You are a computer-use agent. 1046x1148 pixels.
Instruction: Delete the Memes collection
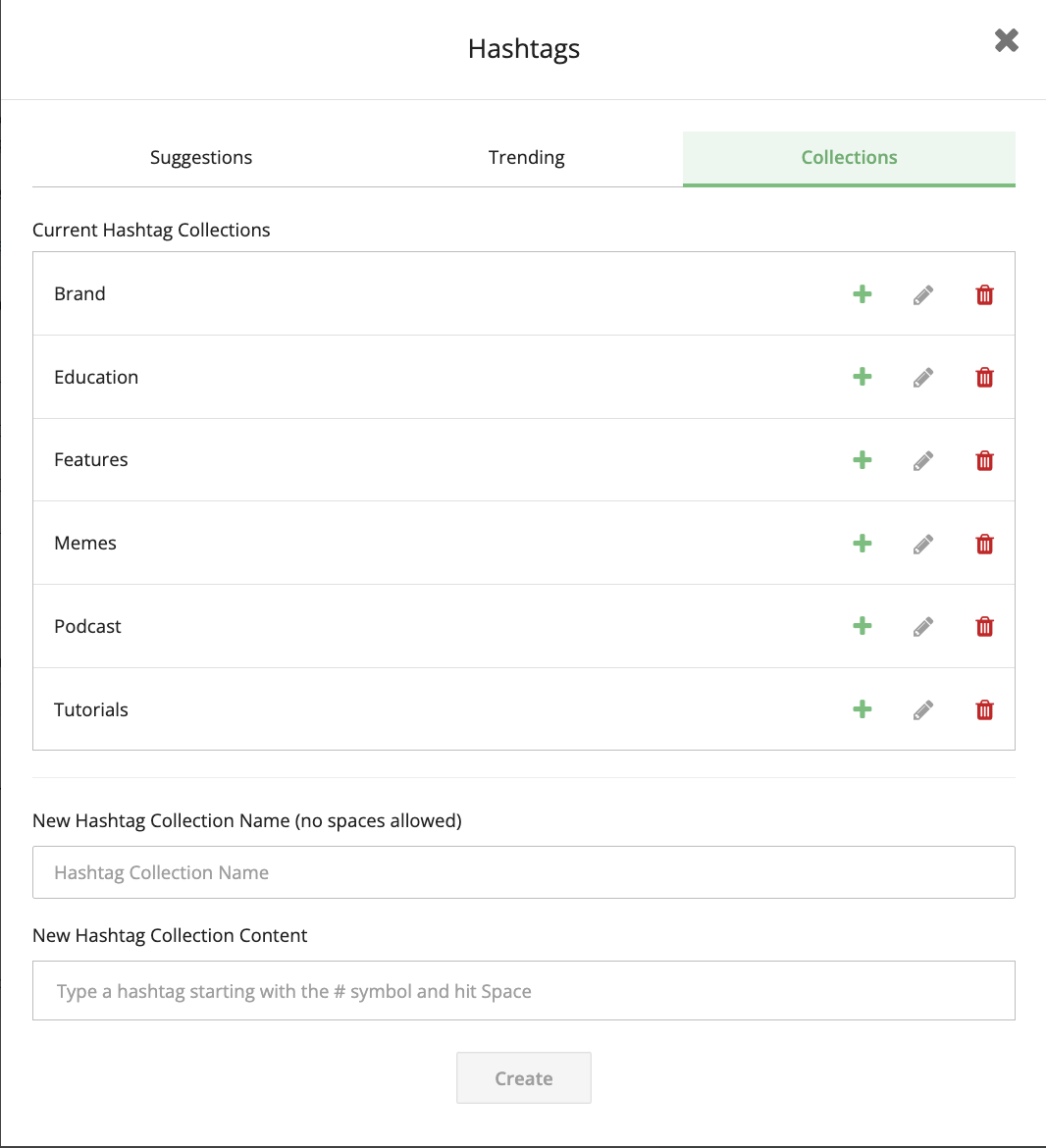click(984, 543)
